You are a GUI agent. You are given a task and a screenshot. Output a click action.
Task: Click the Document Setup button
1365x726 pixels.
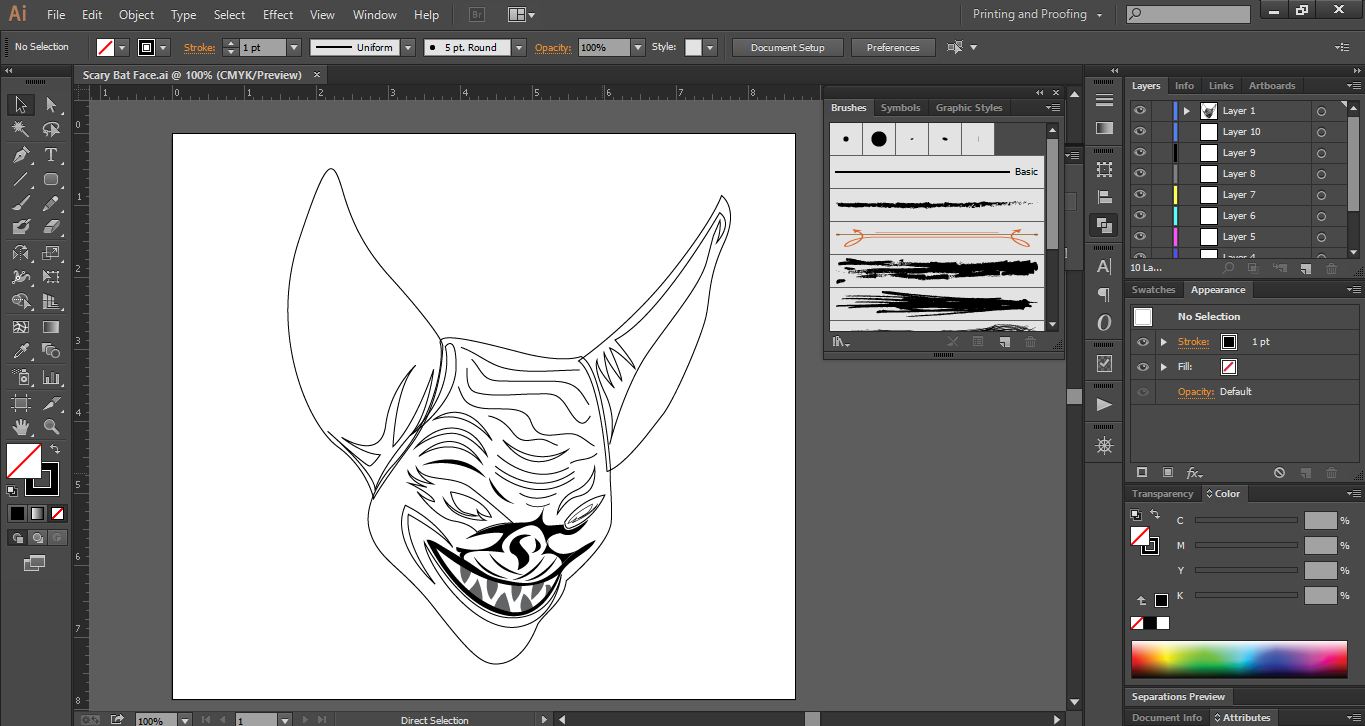(x=787, y=48)
